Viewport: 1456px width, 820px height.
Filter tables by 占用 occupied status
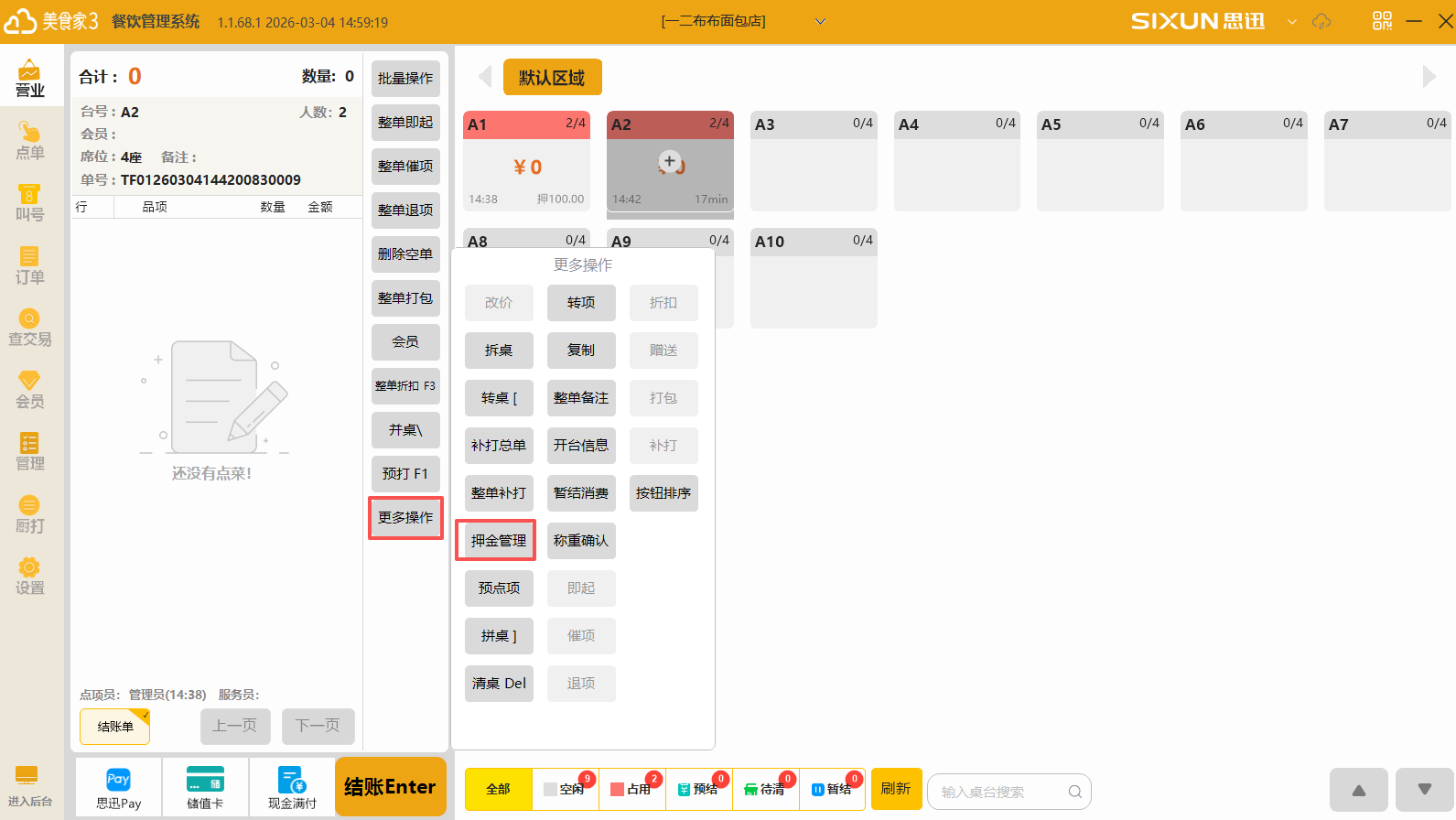point(632,789)
